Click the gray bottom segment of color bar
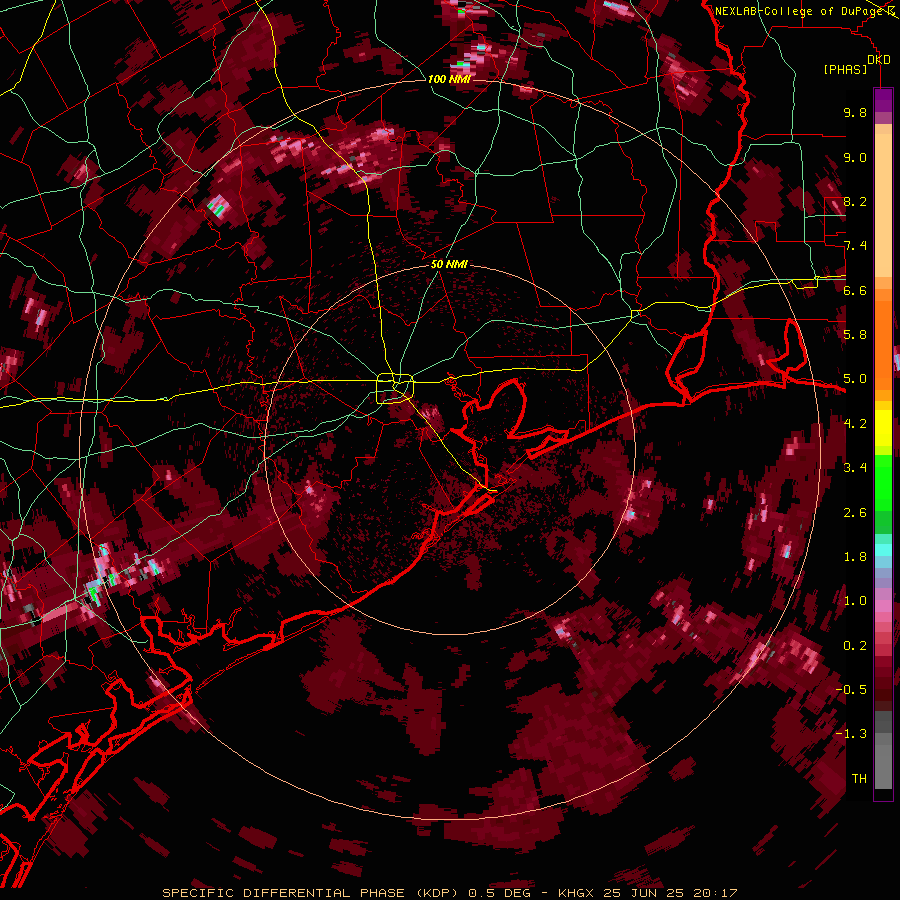The height and width of the screenshot is (900, 900). point(883,763)
